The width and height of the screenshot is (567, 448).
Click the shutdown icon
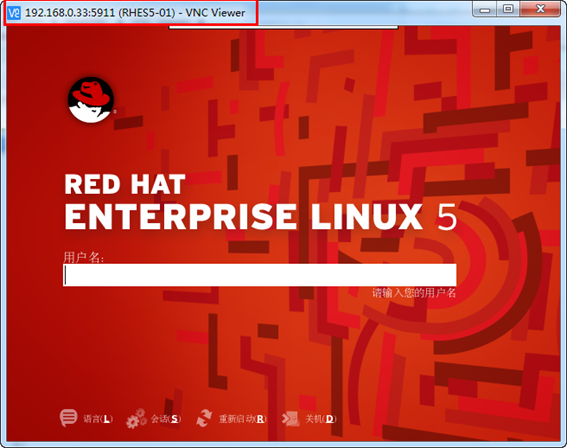[290, 418]
